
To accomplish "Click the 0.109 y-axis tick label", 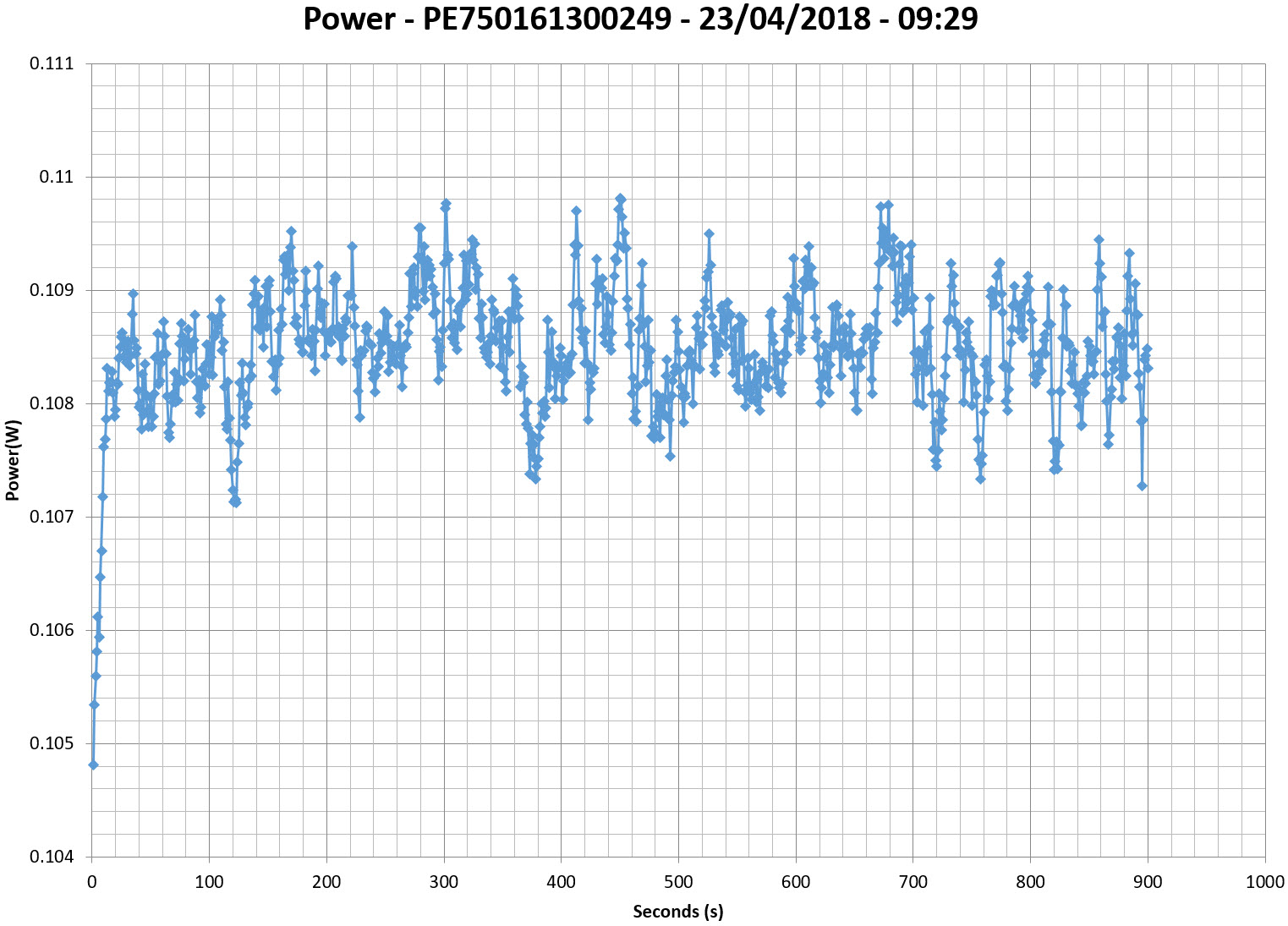I will tap(52, 291).
